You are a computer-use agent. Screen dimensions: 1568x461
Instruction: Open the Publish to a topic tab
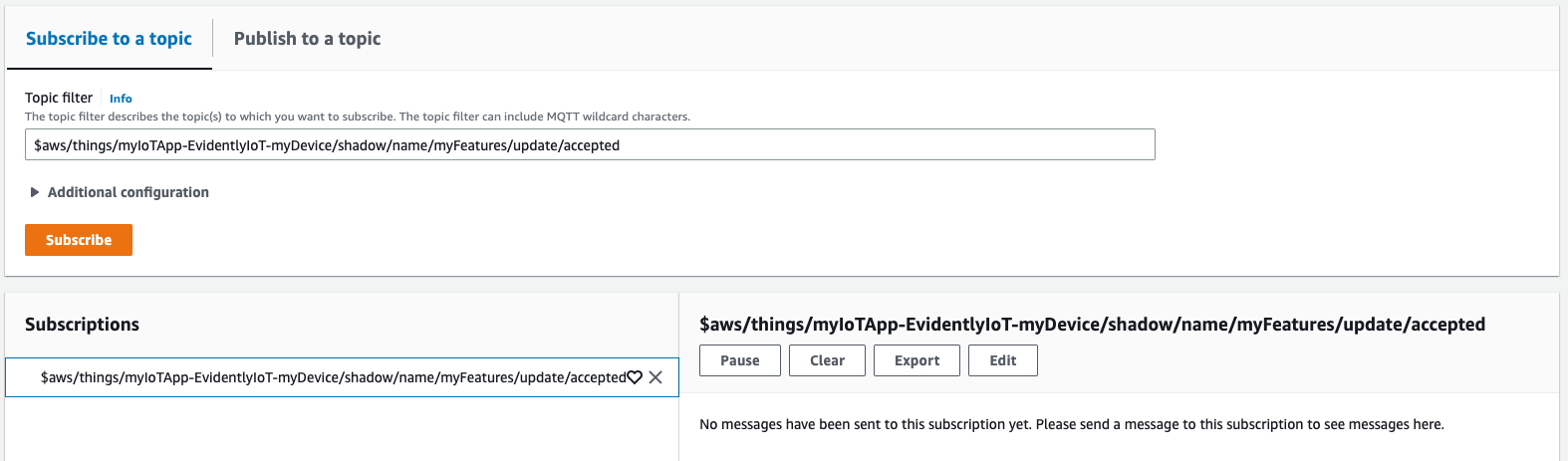coord(307,39)
